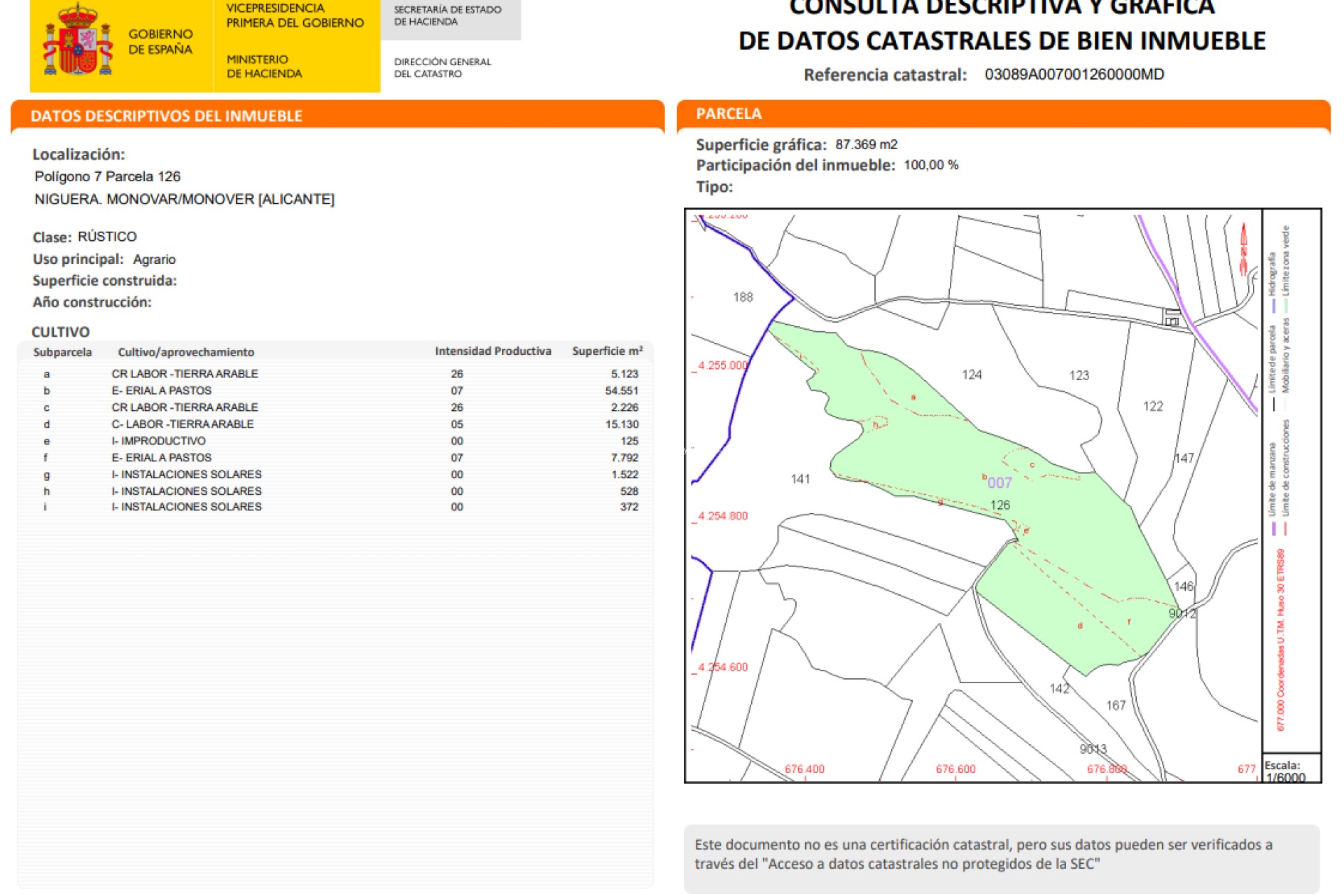Click the Spanish coat of arms emblem

(77, 43)
